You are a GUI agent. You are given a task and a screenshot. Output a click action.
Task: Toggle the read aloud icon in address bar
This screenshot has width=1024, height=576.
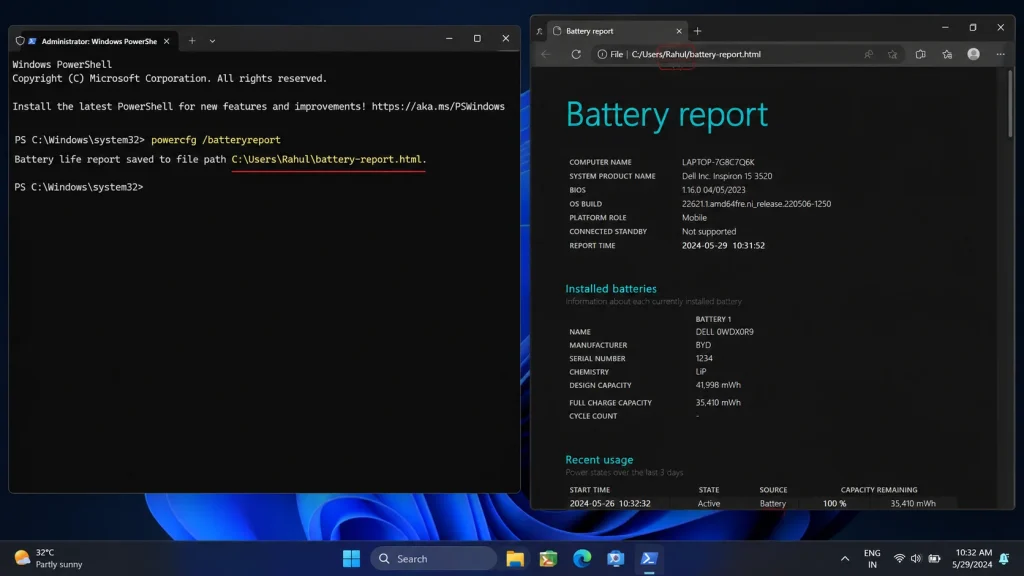pyautogui.click(x=868, y=54)
